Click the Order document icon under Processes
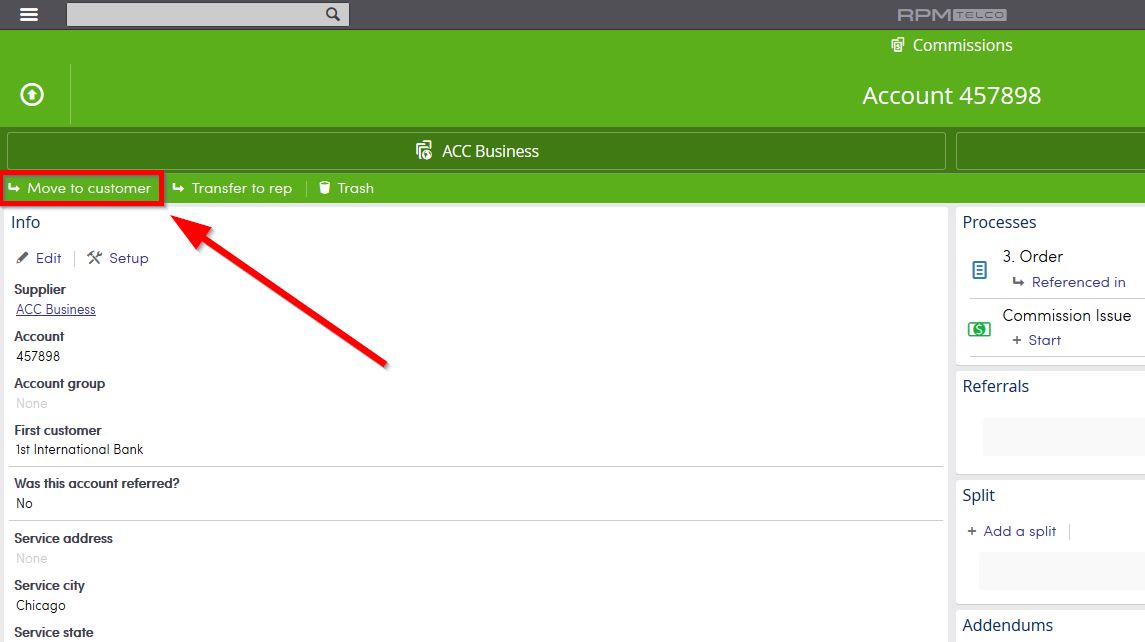Screen dimensions: 1145x642 978,268
